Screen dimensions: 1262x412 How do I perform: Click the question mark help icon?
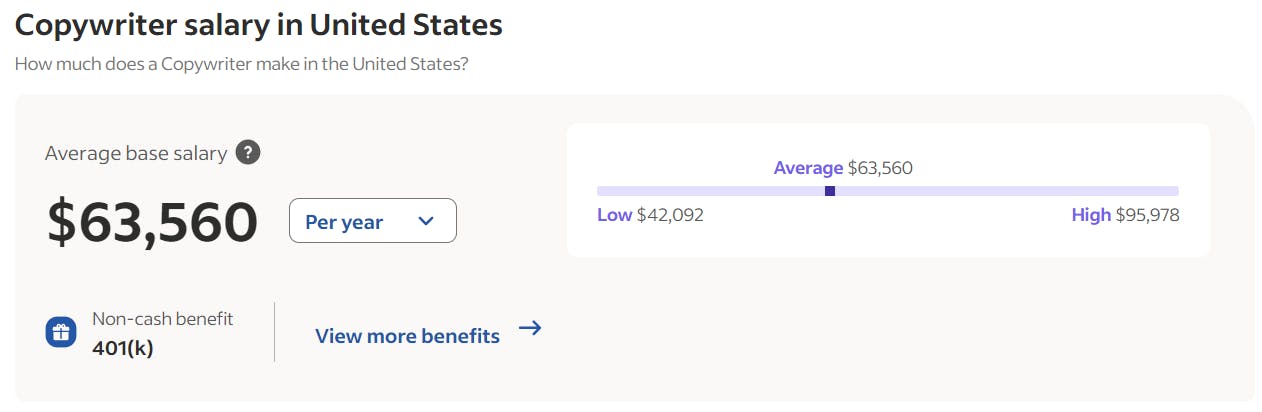248,153
